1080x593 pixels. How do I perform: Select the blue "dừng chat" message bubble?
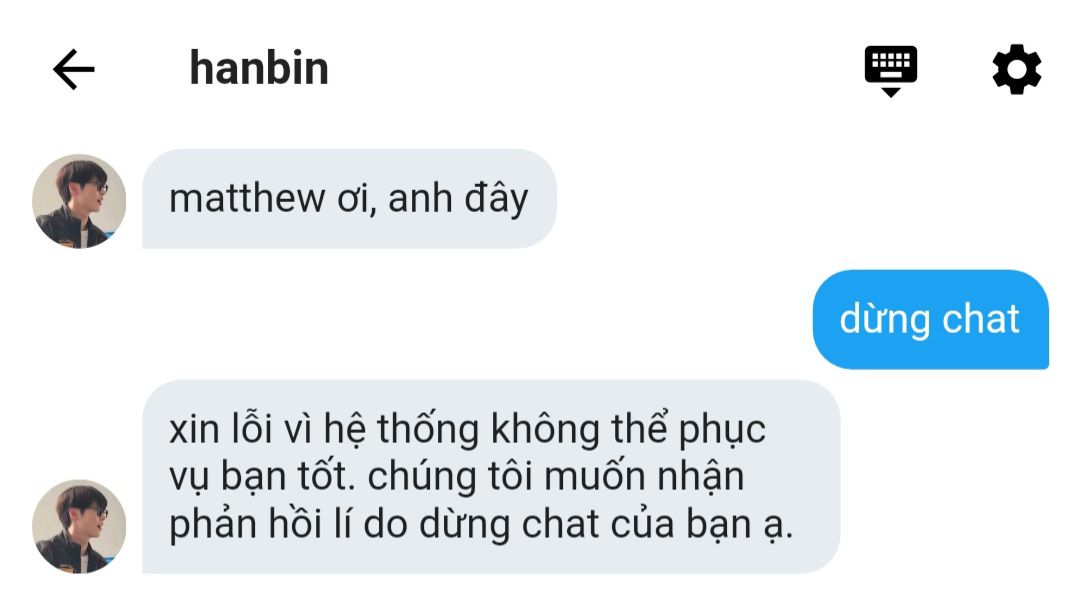click(x=931, y=320)
